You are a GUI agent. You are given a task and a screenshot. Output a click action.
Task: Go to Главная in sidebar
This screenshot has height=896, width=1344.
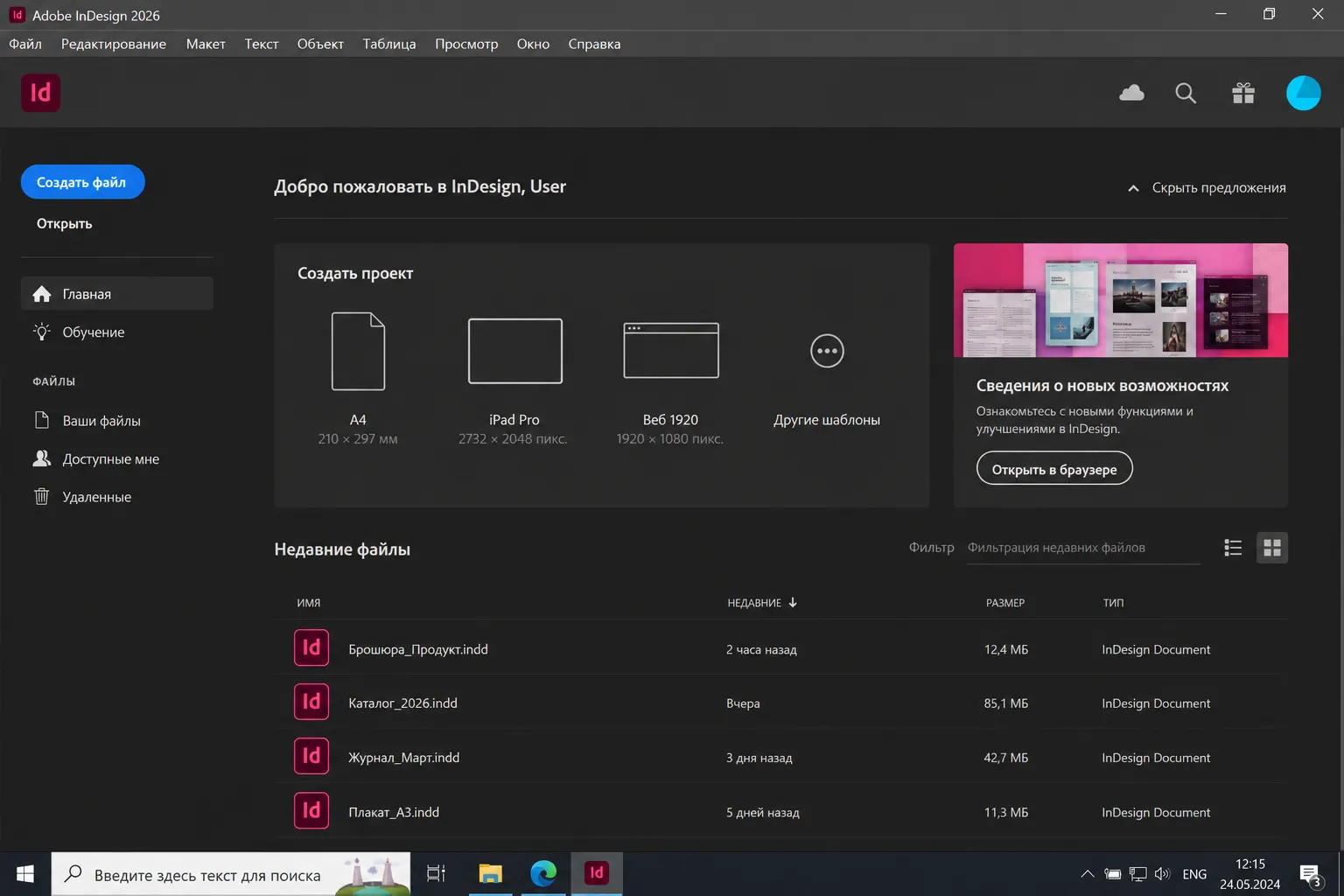(117, 294)
